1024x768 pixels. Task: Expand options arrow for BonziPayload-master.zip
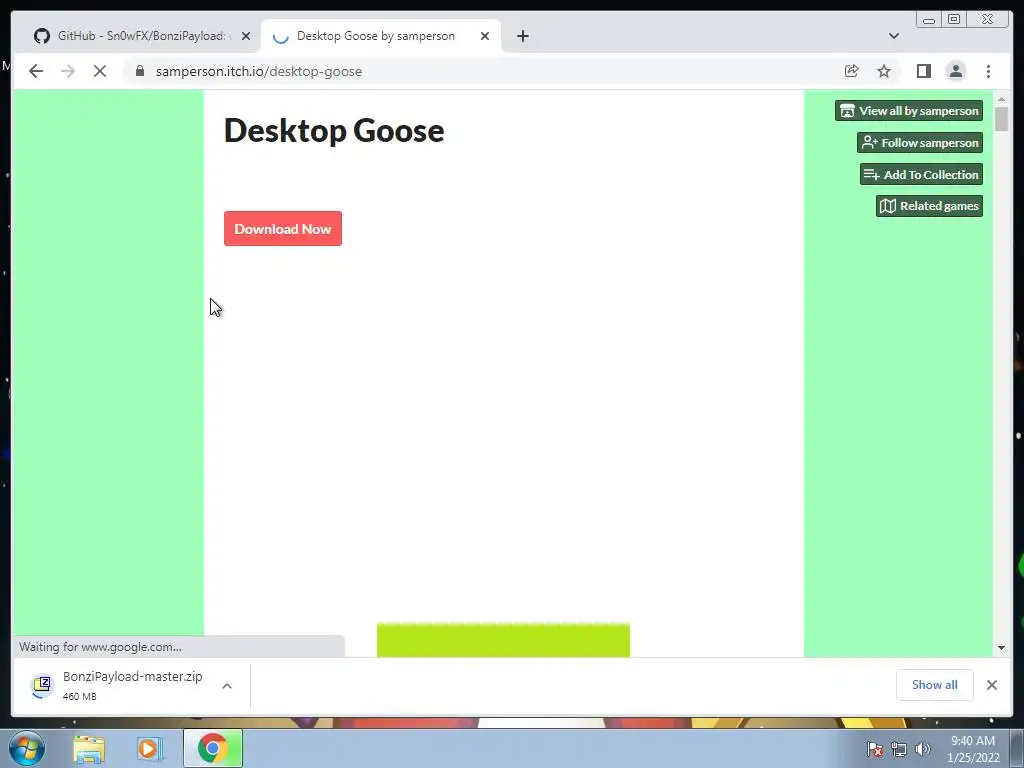tap(227, 686)
